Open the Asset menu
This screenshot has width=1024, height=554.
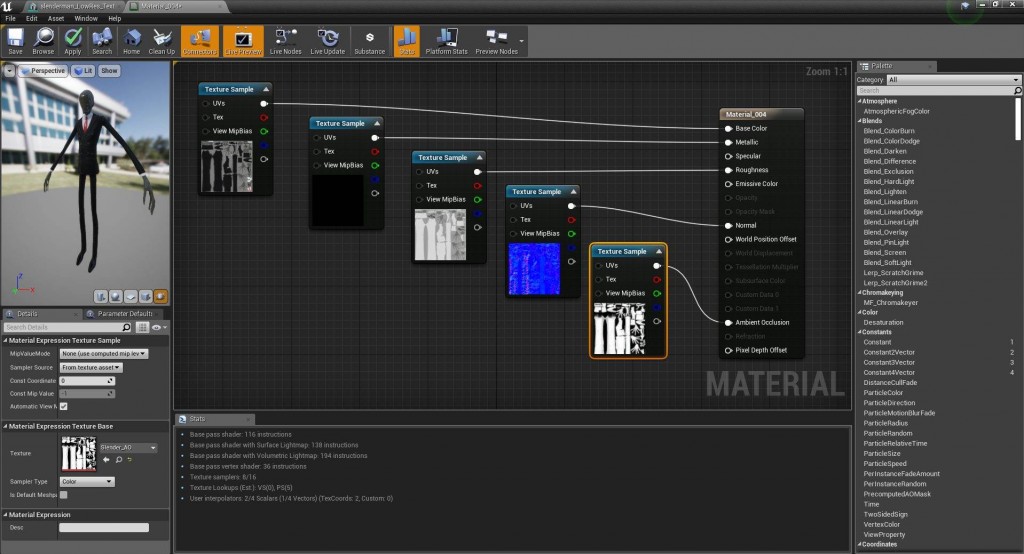click(x=56, y=18)
